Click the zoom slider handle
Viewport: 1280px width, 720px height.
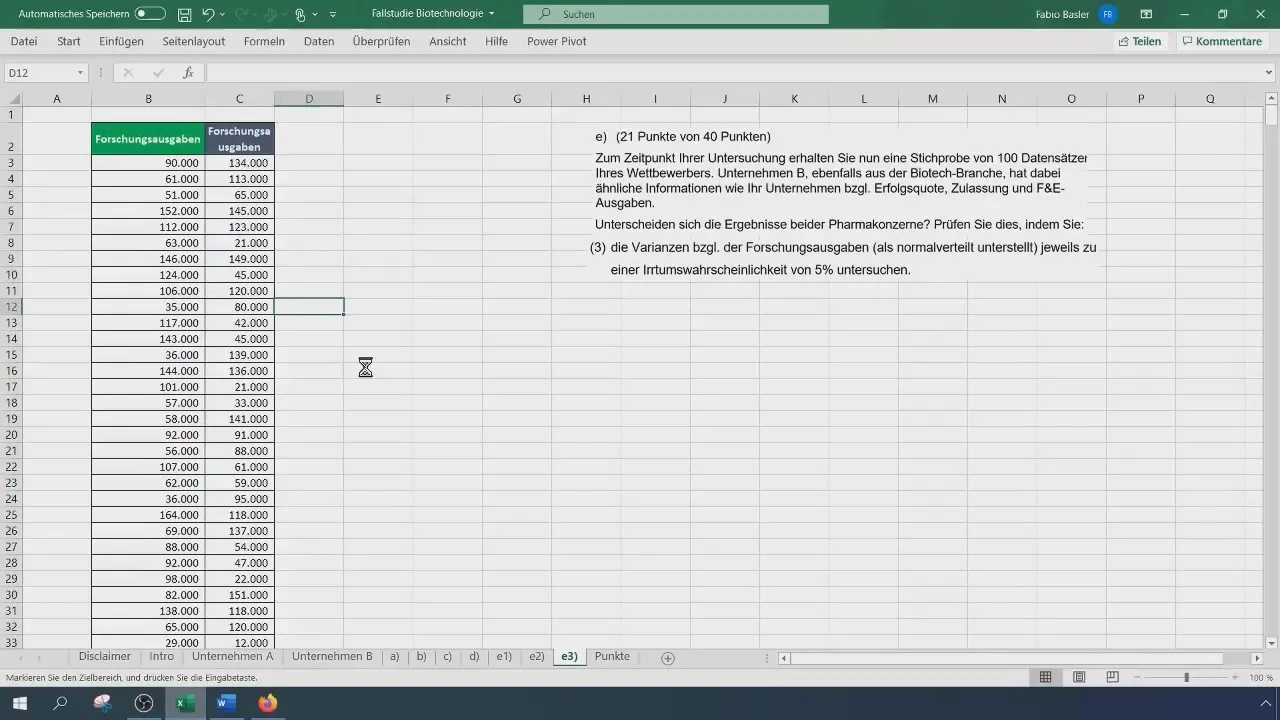click(x=1187, y=678)
